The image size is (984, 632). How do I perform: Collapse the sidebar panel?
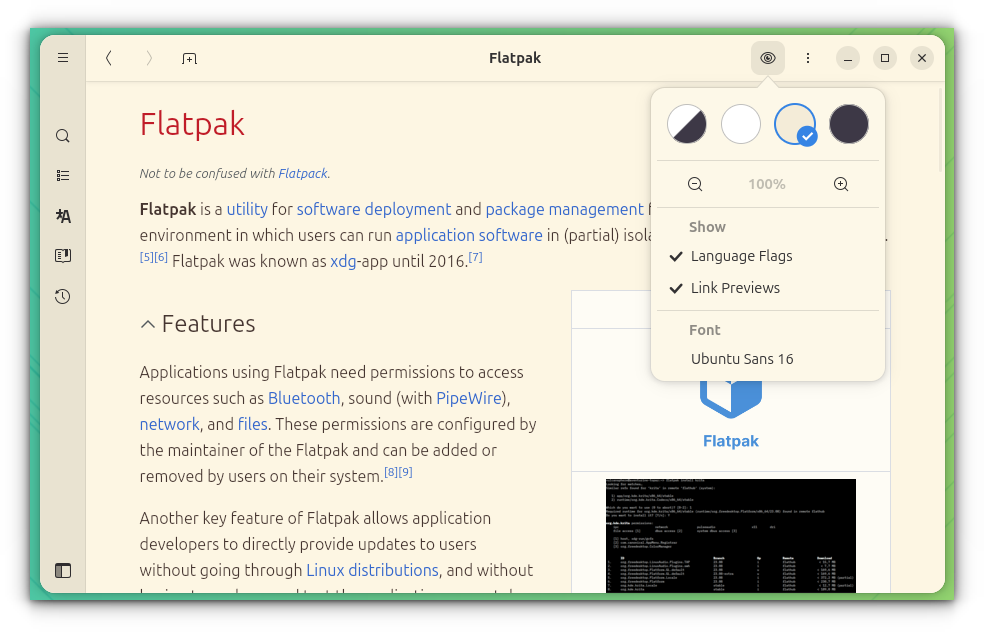click(63, 570)
